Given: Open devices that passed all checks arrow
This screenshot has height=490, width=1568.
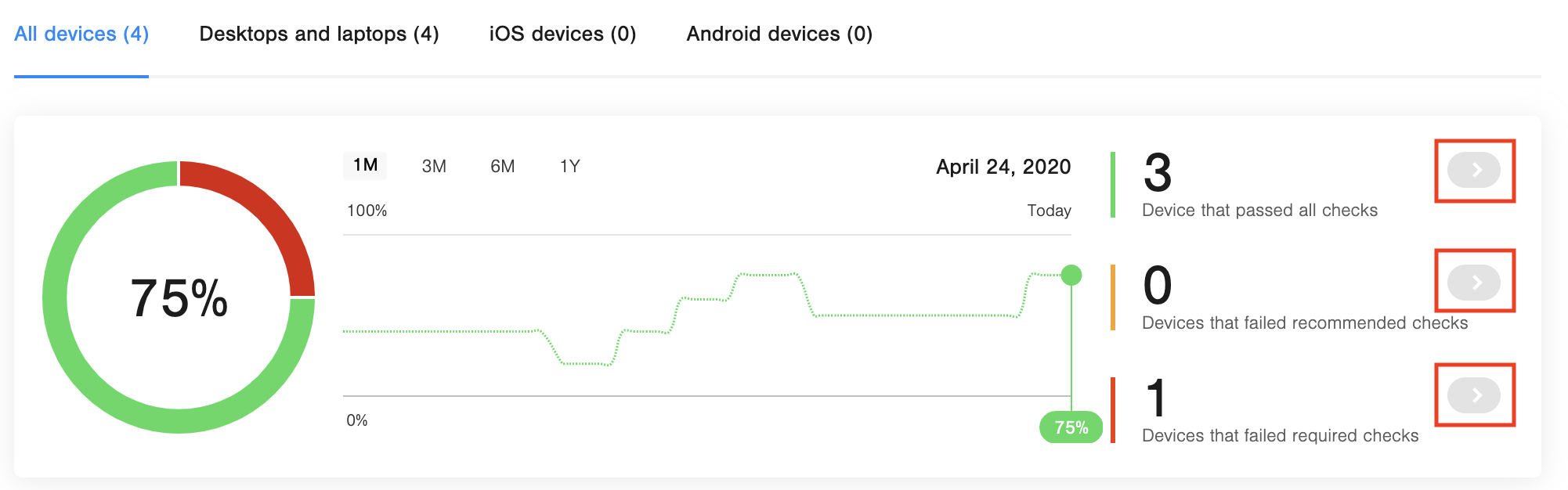Looking at the screenshot, I should coord(1474,170).
